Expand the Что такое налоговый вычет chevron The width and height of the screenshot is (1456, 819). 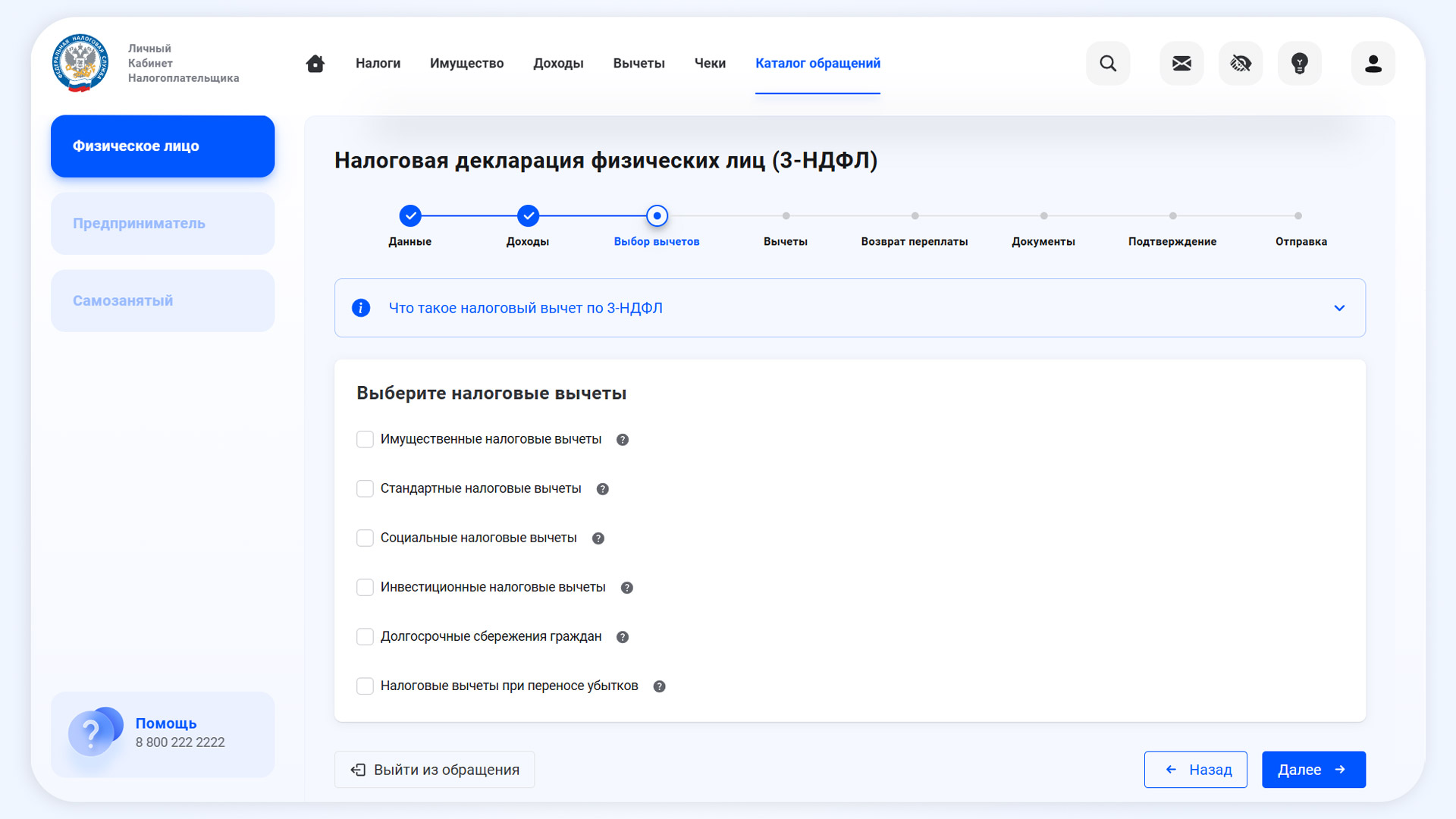[1339, 308]
